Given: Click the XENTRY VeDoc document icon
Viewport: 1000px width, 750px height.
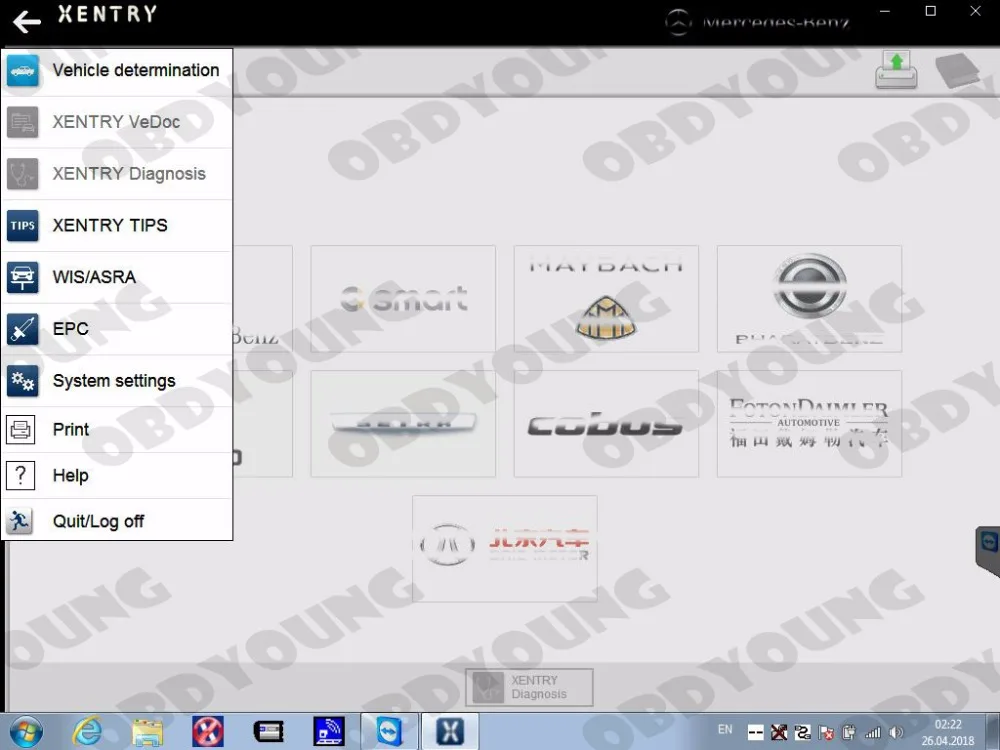Looking at the screenshot, I should (x=22, y=122).
